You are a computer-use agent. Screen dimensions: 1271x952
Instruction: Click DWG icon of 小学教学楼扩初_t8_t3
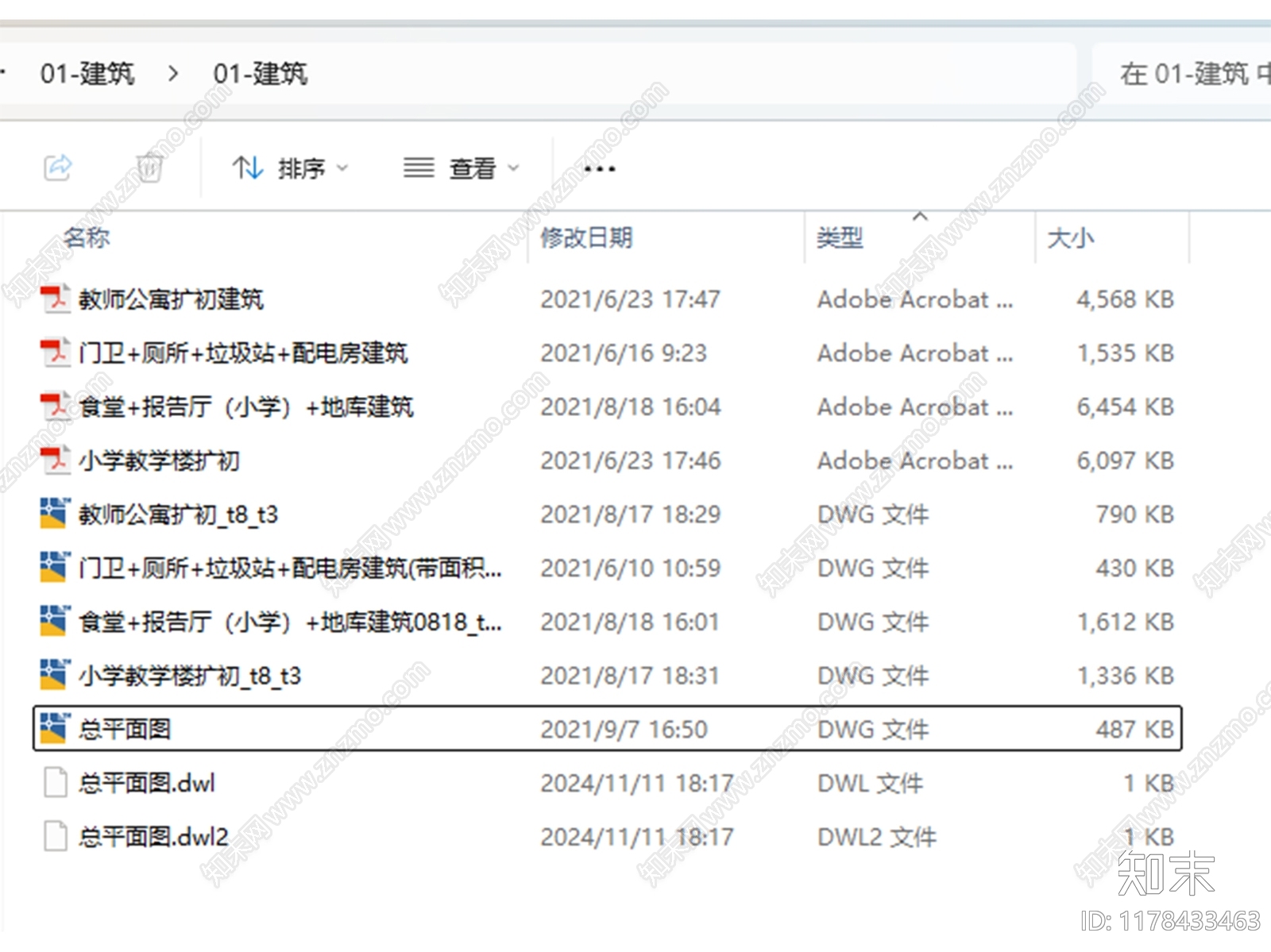click(x=55, y=675)
